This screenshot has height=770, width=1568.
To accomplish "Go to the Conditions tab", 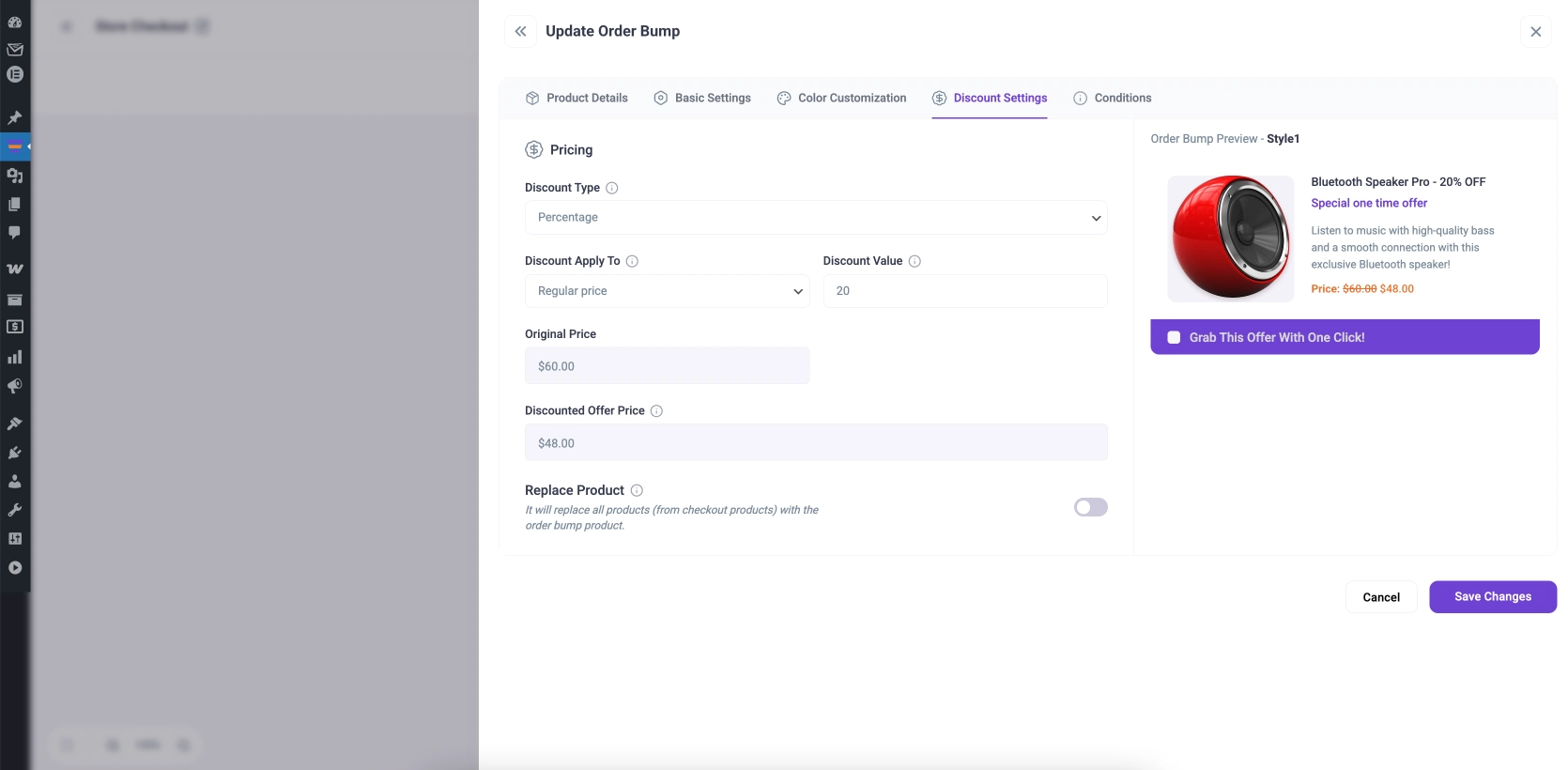I will (x=1113, y=98).
